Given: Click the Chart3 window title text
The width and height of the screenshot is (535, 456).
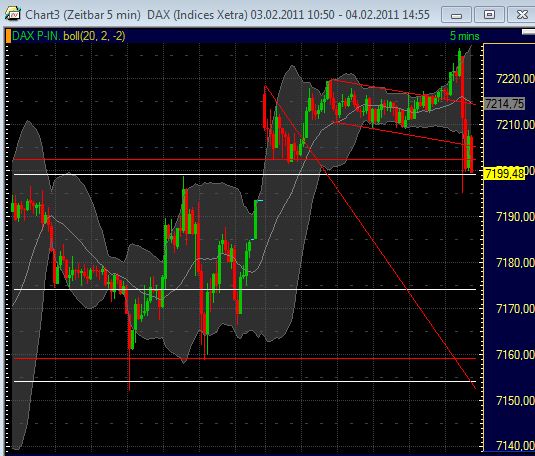Looking at the screenshot, I should point(227,15).
